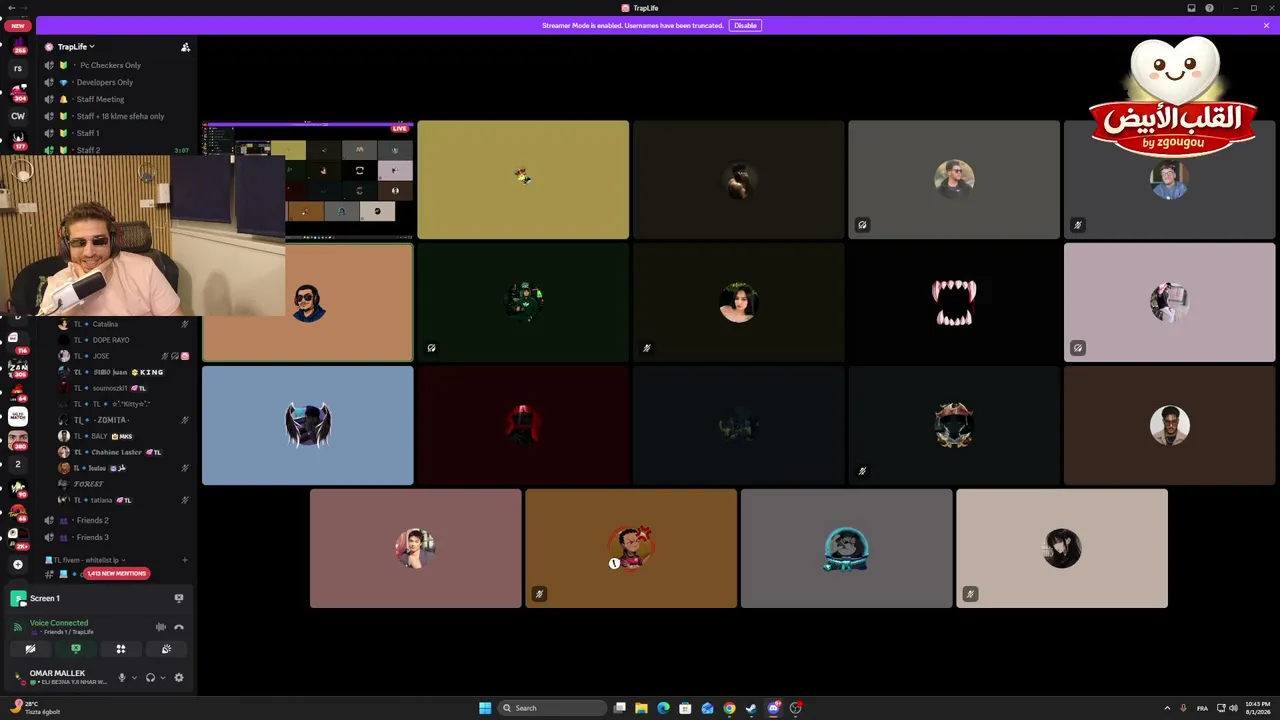Open the Windows Start menu
The width and height of the screenshot is (1280, 720).
(x=485, y=708)
